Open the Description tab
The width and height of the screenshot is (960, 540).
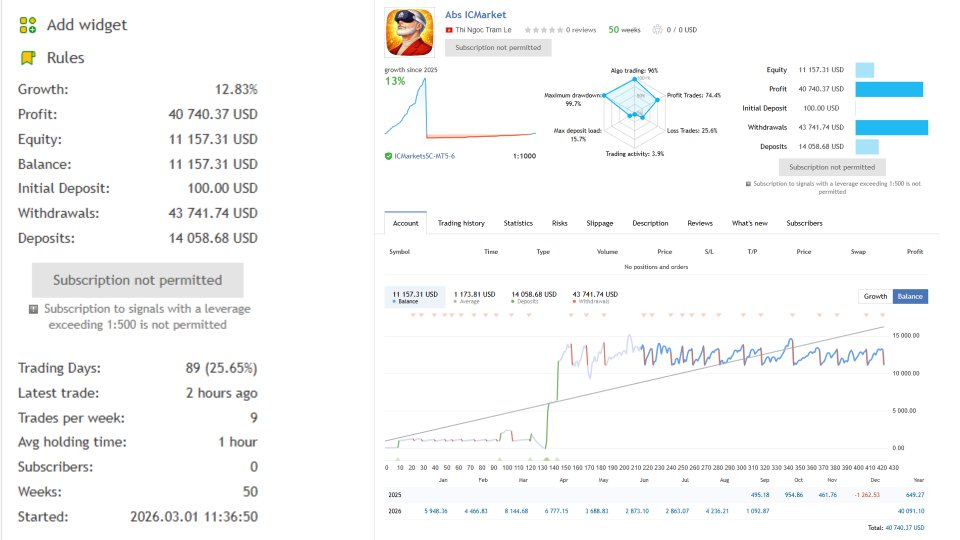(x=650, y=223)
